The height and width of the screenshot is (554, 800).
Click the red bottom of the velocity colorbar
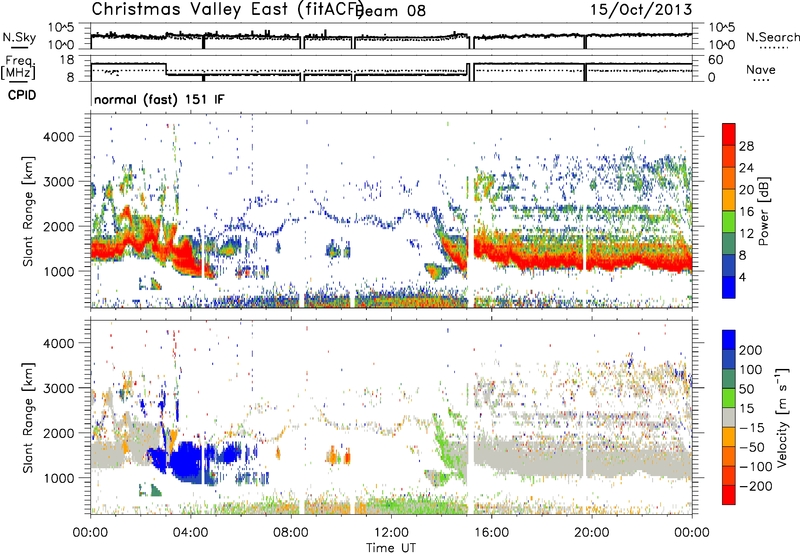[x=729, y=495]
